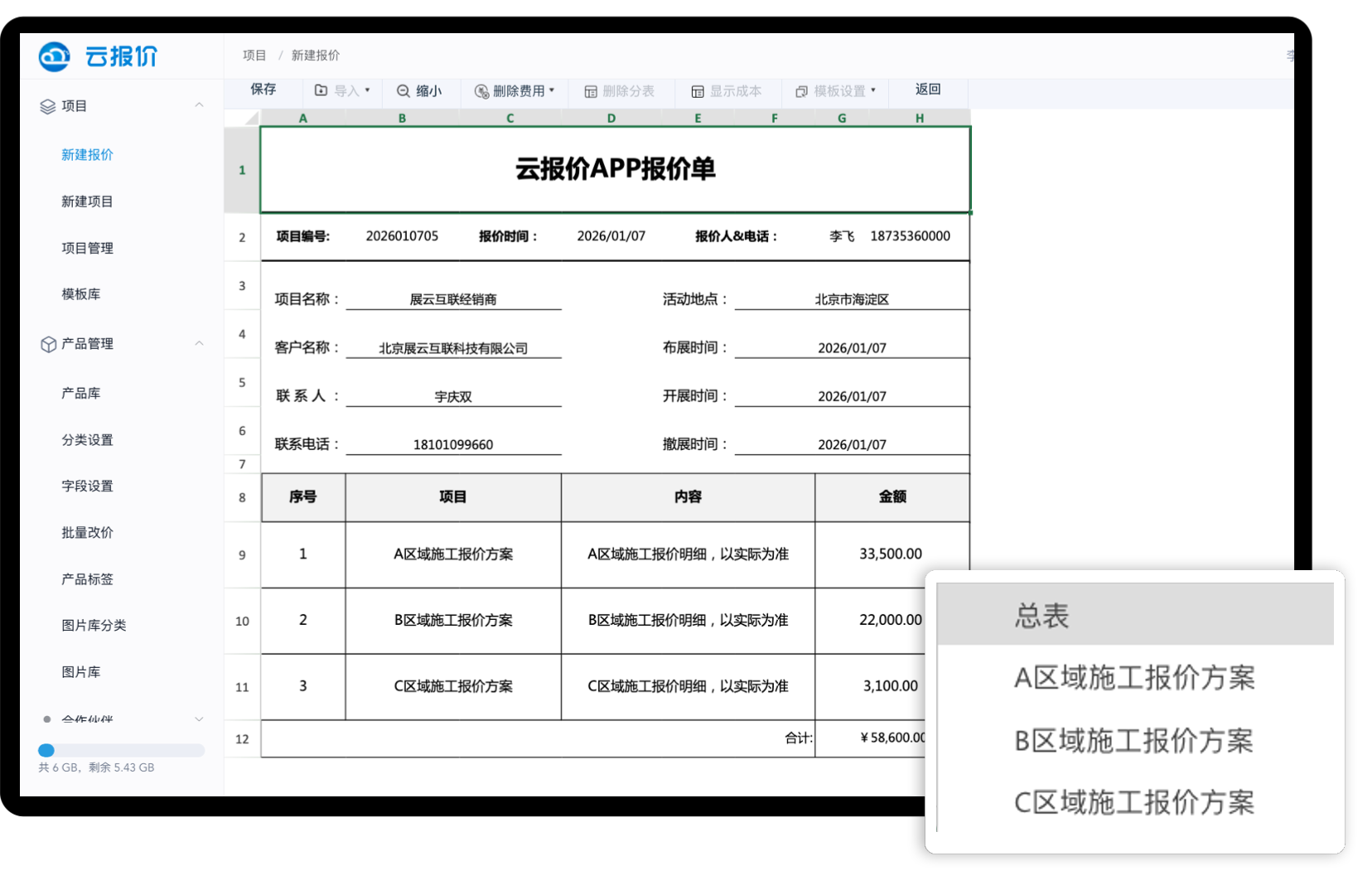This screenshot has height=895, width=1372.
Task: Click phone 18735360000 in header row
Action: [x=910, y=236]
